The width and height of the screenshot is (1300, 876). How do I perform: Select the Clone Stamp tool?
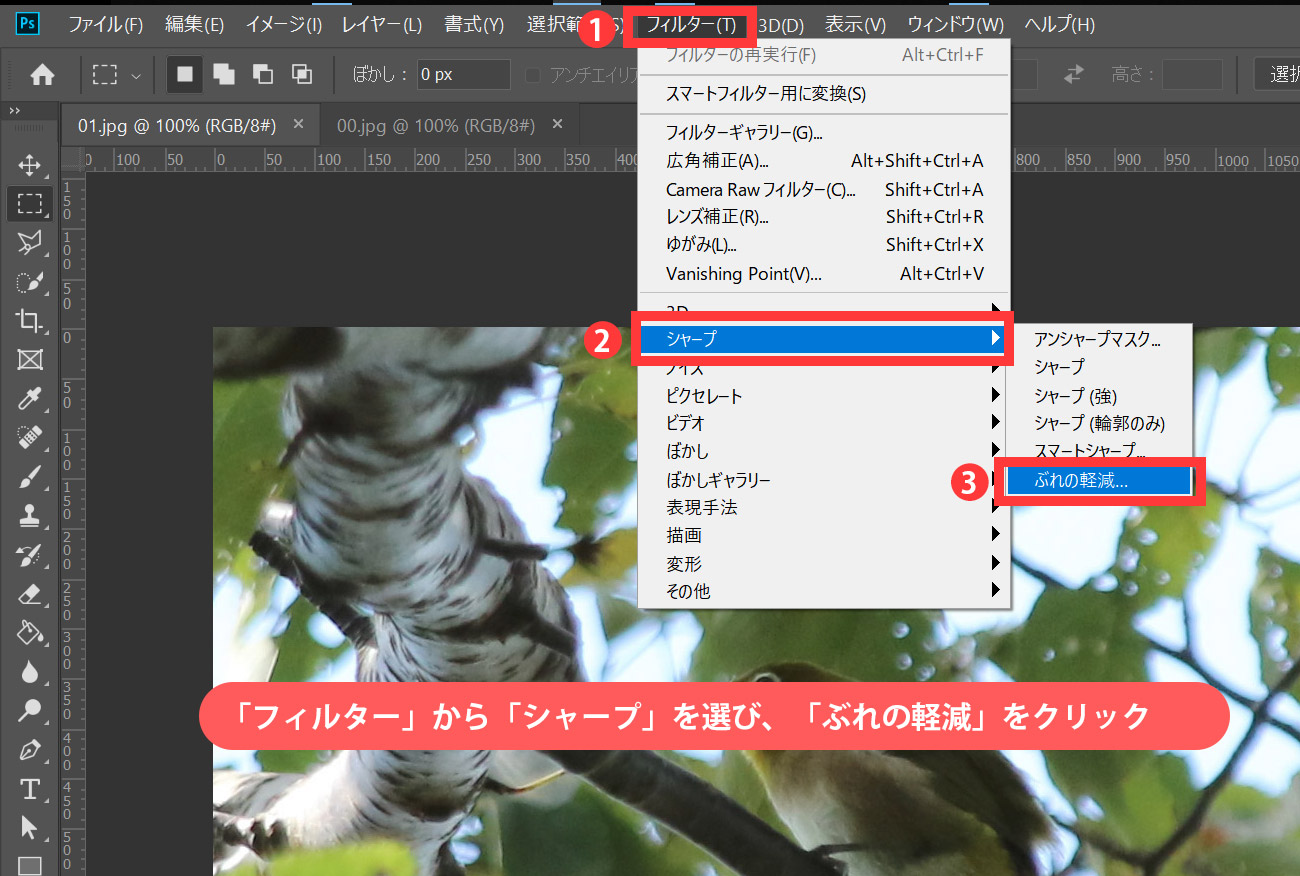tap(29, 516)
